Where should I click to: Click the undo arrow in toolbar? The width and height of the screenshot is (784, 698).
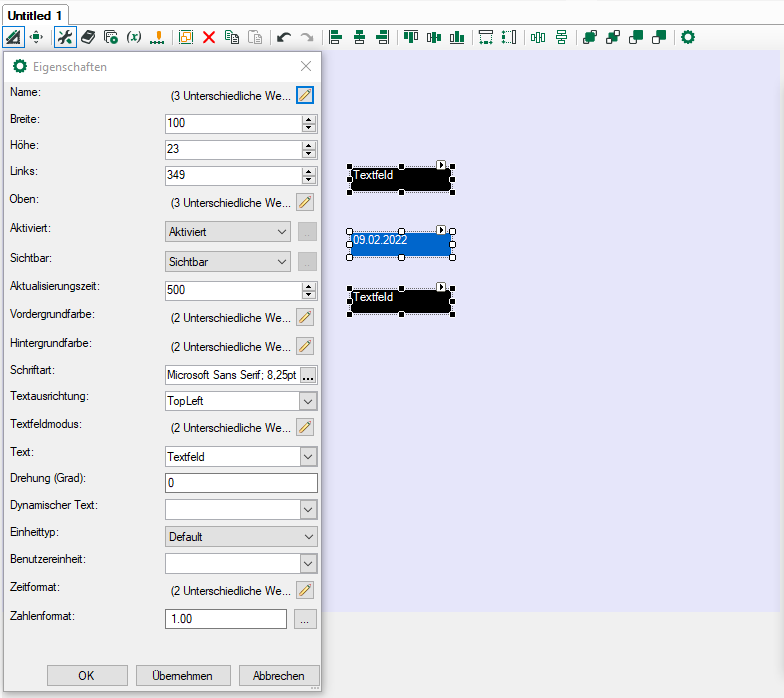point(284,37)
